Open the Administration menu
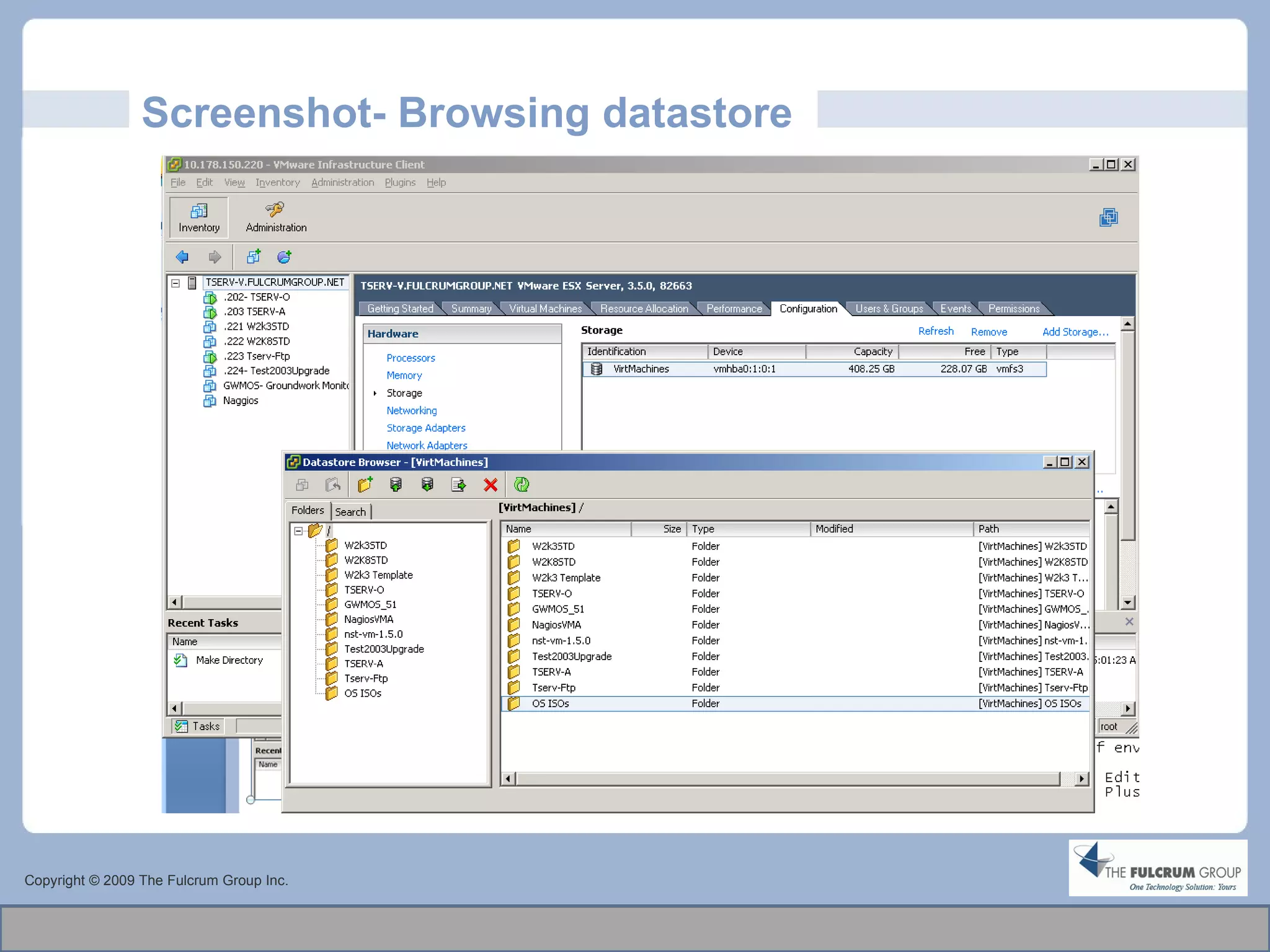The image size is (1270, 952). click(342, 182)
